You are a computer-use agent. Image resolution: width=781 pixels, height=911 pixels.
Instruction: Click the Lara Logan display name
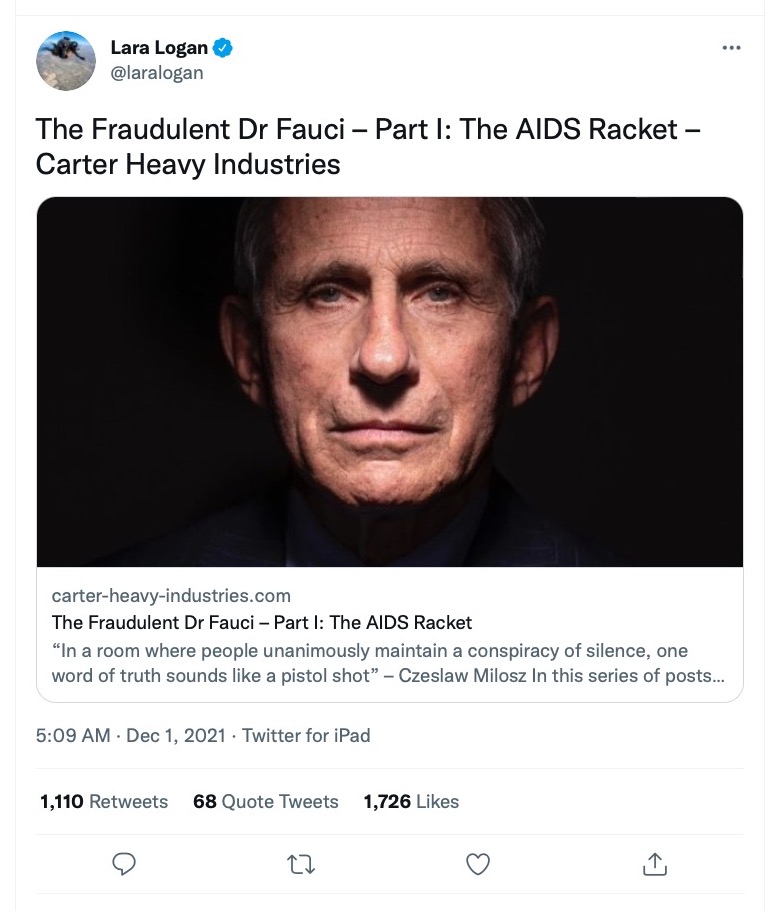click(x=160, y=48)
